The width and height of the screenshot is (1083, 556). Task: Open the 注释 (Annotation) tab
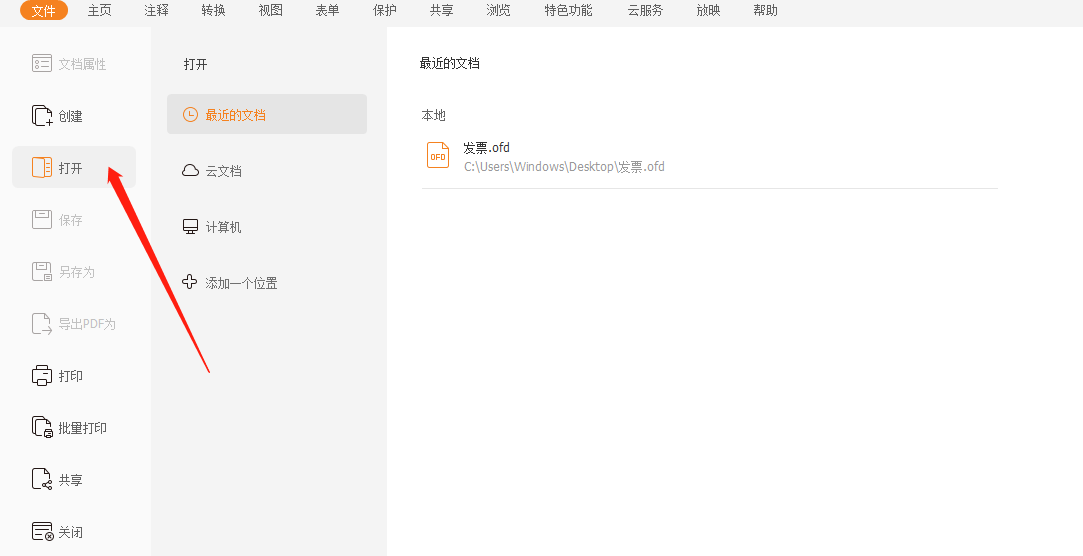157,11
